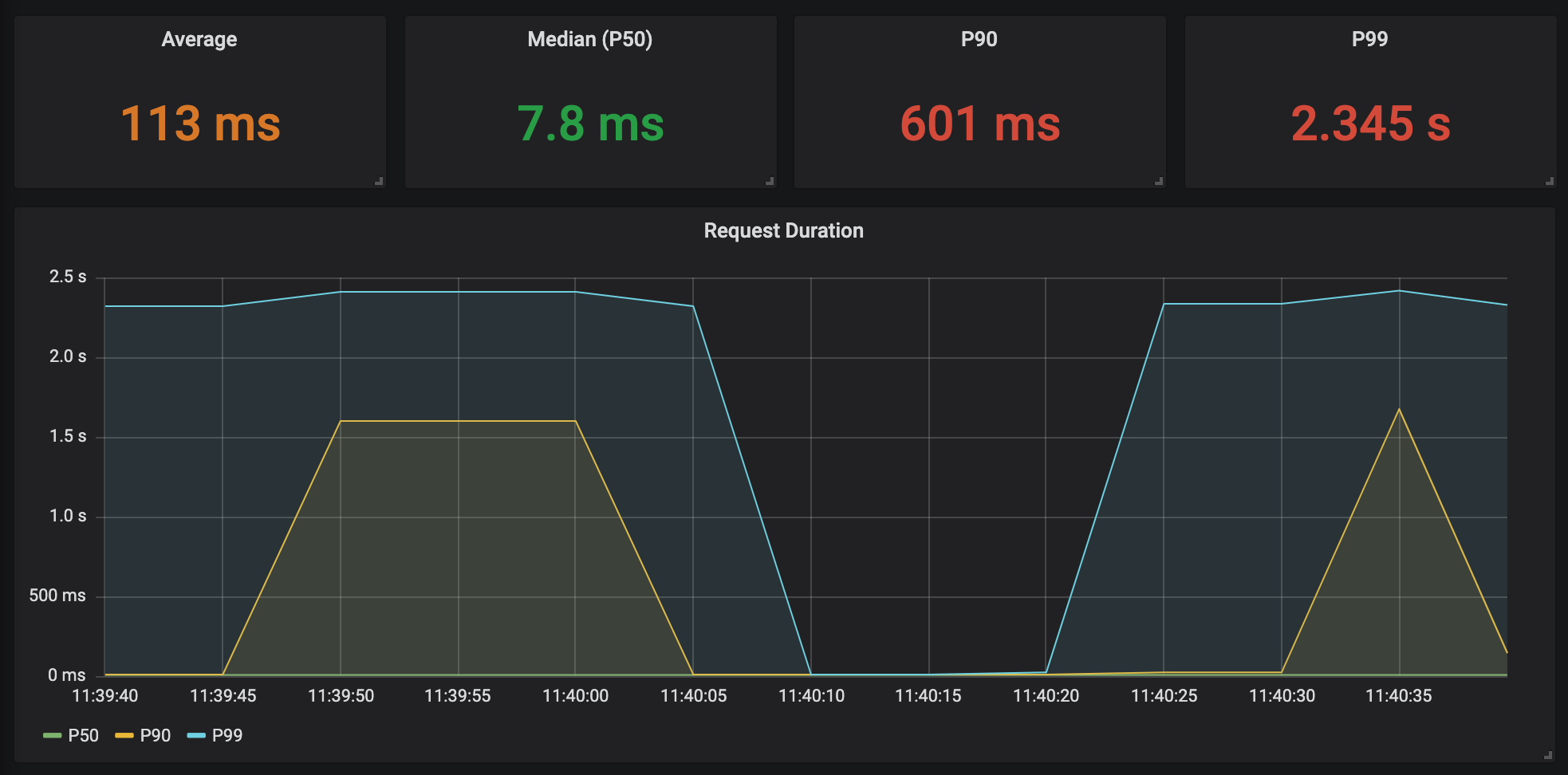This screenshot has width=1568, height=775.
Task: Click the 11:40:25 time axis label
Action: (x=1164, y=696)
